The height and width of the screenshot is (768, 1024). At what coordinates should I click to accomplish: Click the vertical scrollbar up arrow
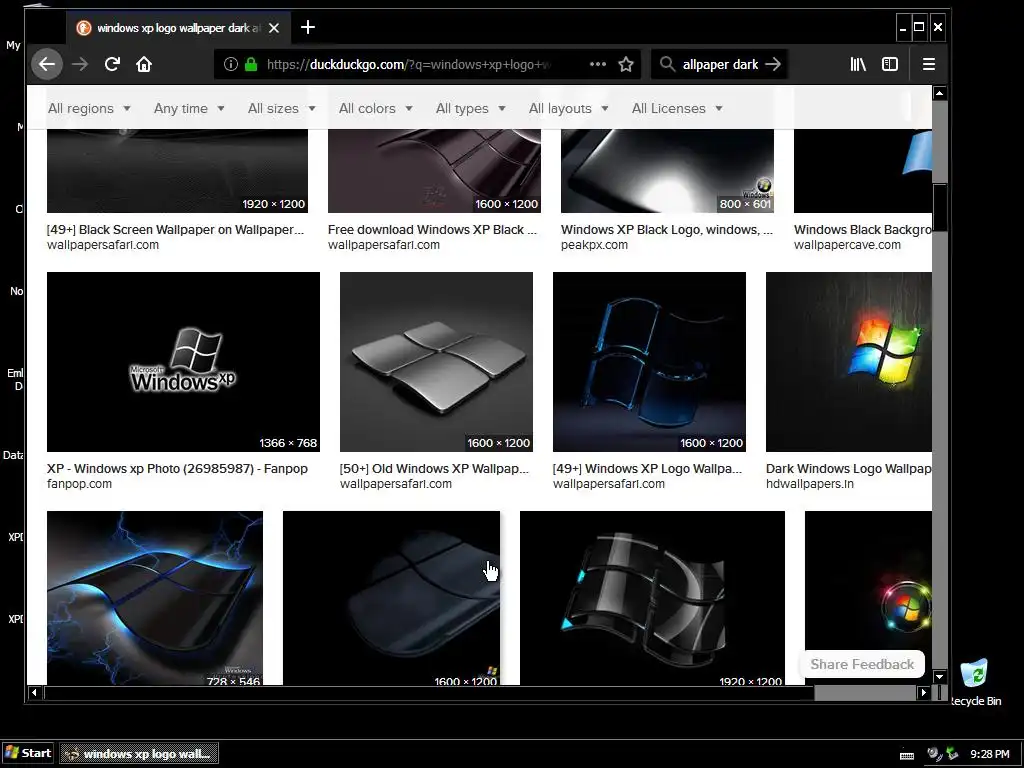(x=939, y=93)
